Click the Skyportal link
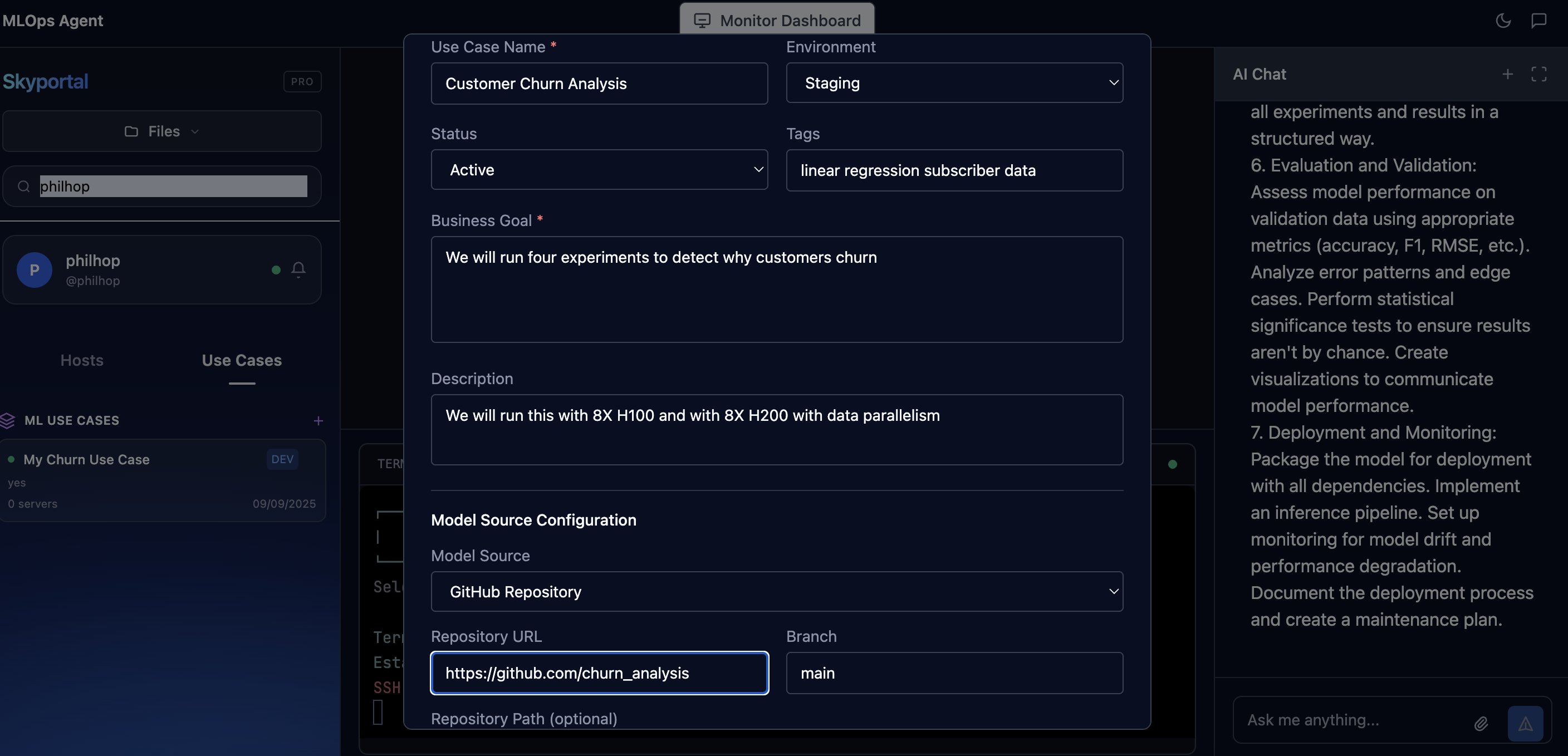Viewport: 1568px width, 756px height. coord(45,81)
